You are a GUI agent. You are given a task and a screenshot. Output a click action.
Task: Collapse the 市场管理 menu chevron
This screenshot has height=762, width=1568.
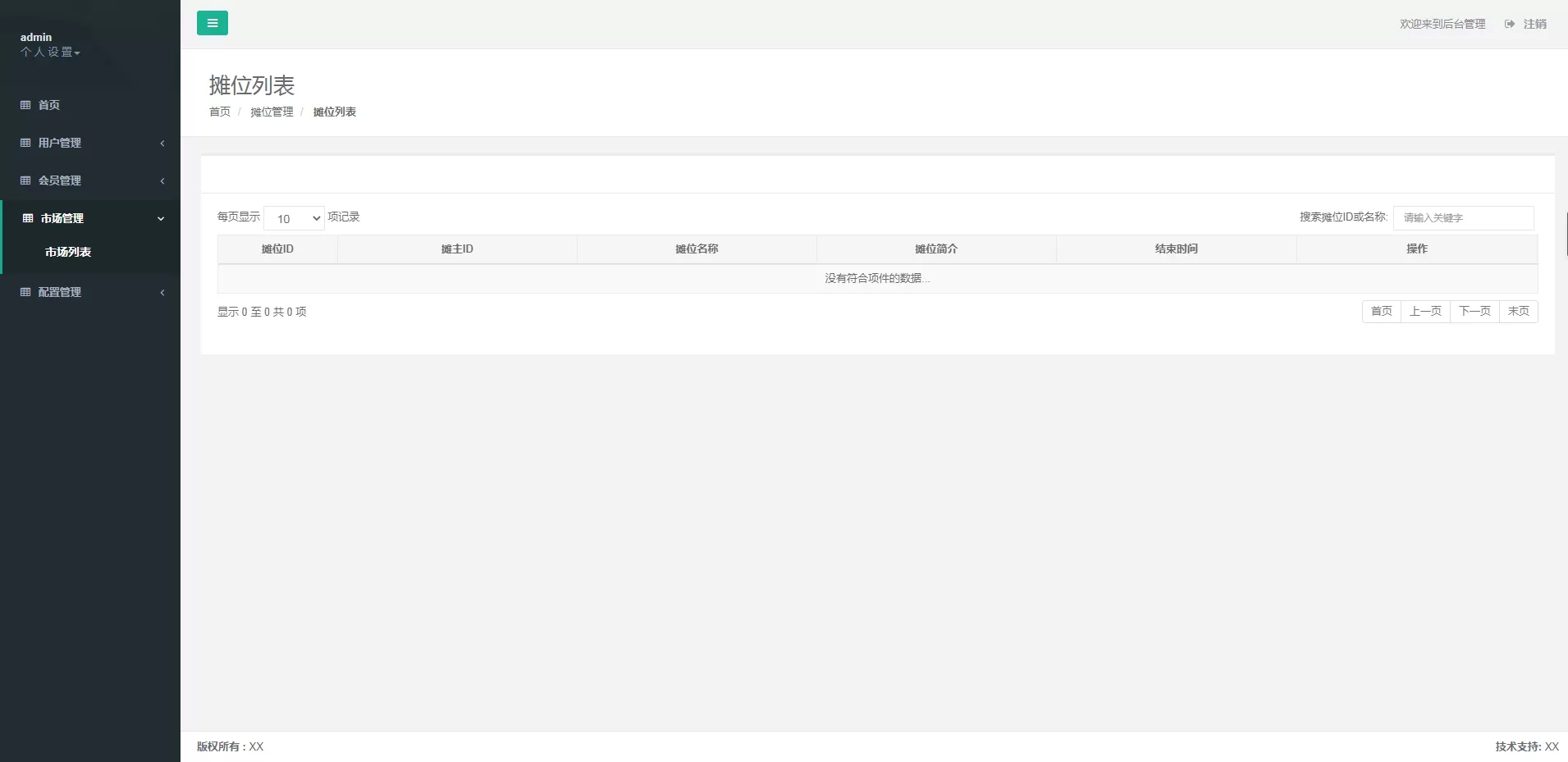pyautogui.click(x=161, y=219)
